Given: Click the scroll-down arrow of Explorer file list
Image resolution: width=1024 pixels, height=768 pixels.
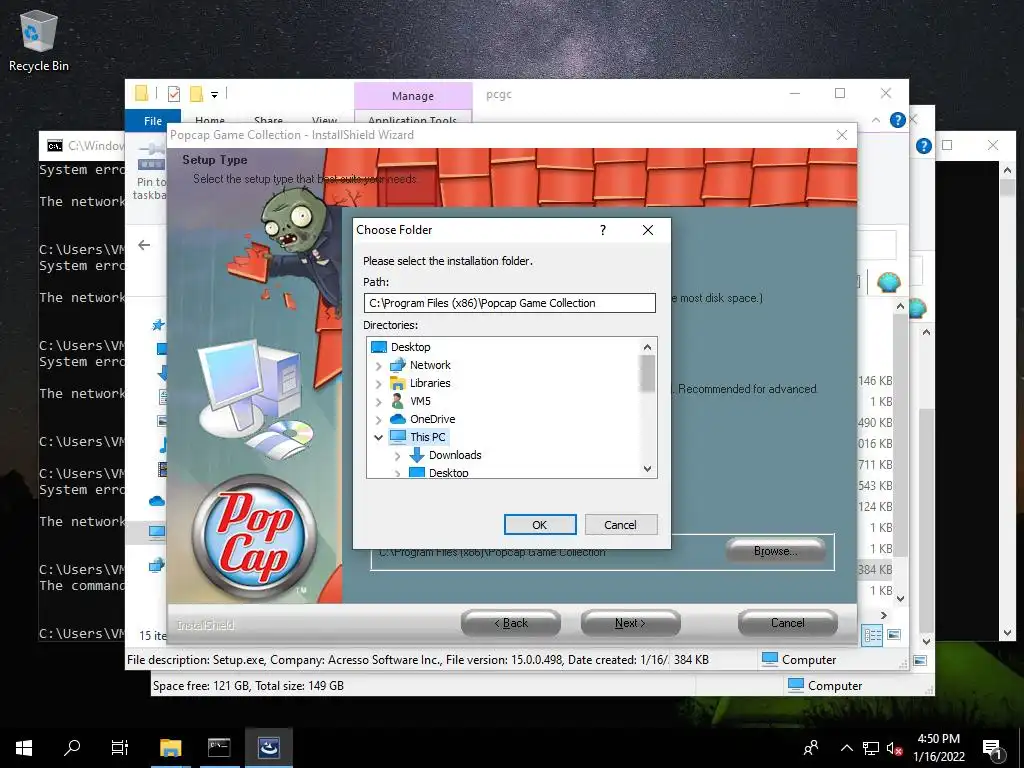Looking at the screenshot, I should click(x=901, y=598).
